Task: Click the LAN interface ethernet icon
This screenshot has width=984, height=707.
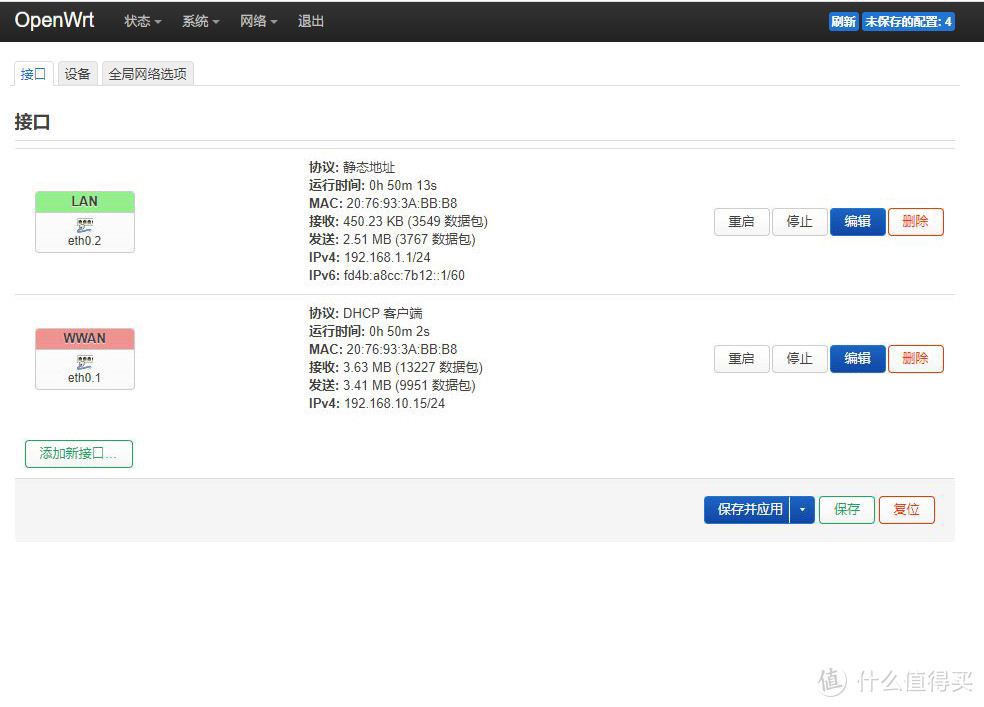Action: 85,224
